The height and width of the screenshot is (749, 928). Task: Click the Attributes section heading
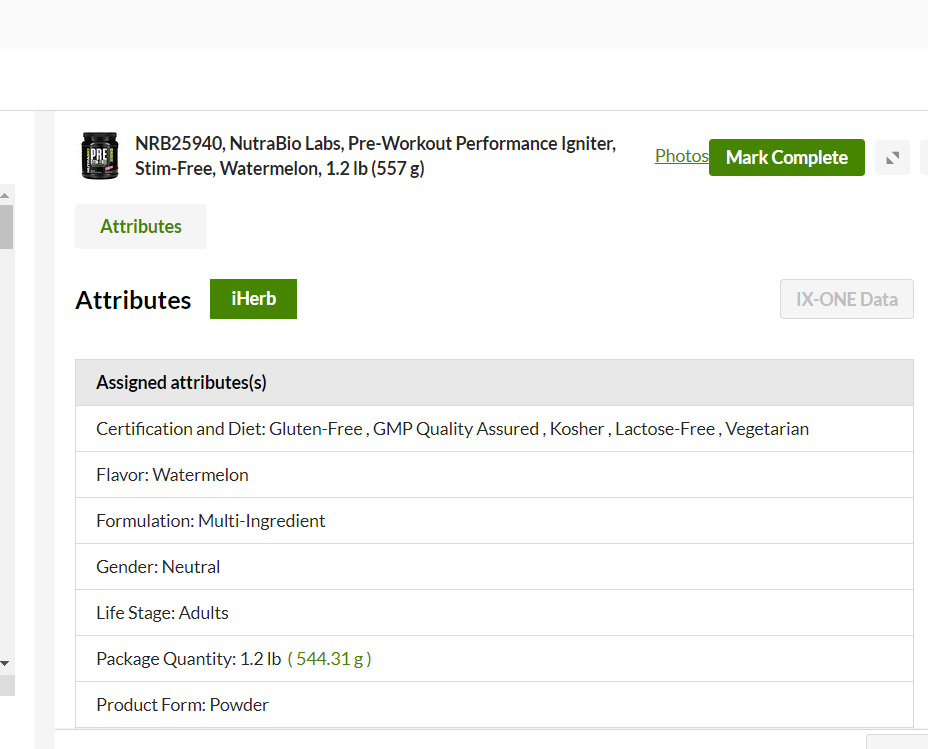[x=133, y=300]
